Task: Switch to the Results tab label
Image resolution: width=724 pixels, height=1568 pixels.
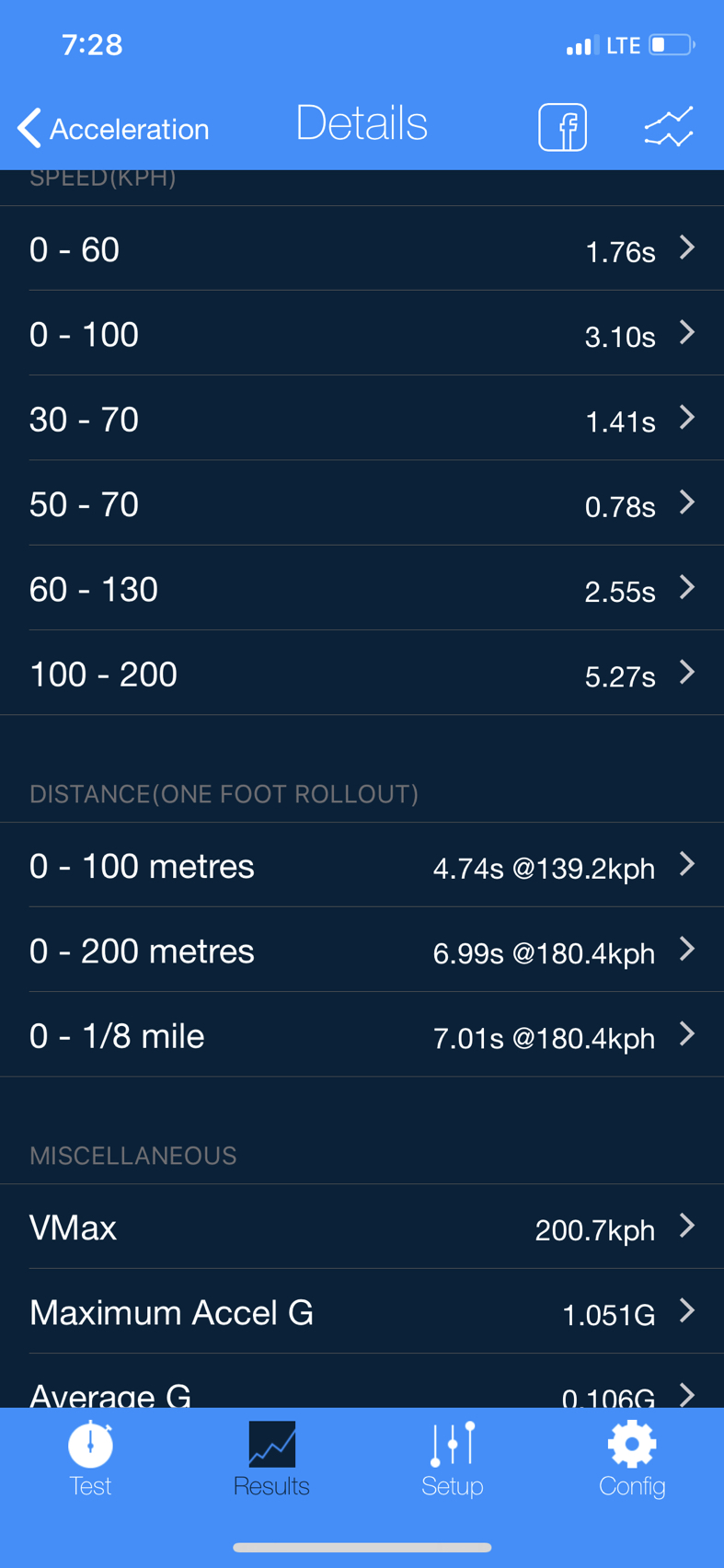Action: pos(271,1486)
